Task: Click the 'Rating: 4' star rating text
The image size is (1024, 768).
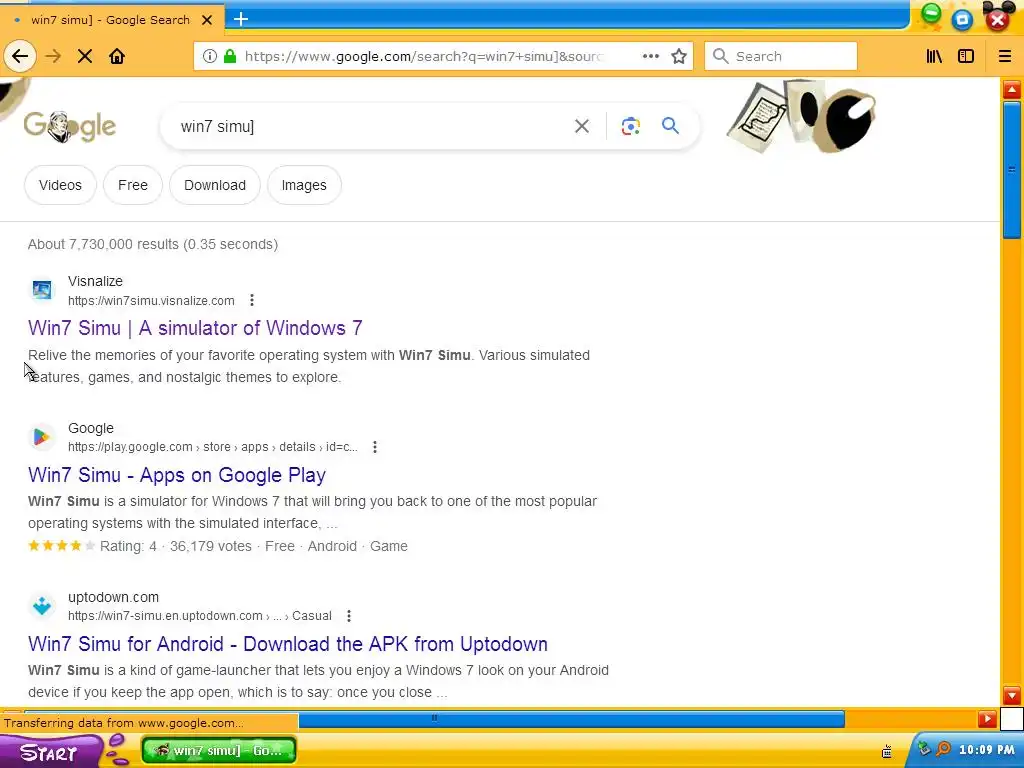Action: pyautogui.click(x=128, y=546)
